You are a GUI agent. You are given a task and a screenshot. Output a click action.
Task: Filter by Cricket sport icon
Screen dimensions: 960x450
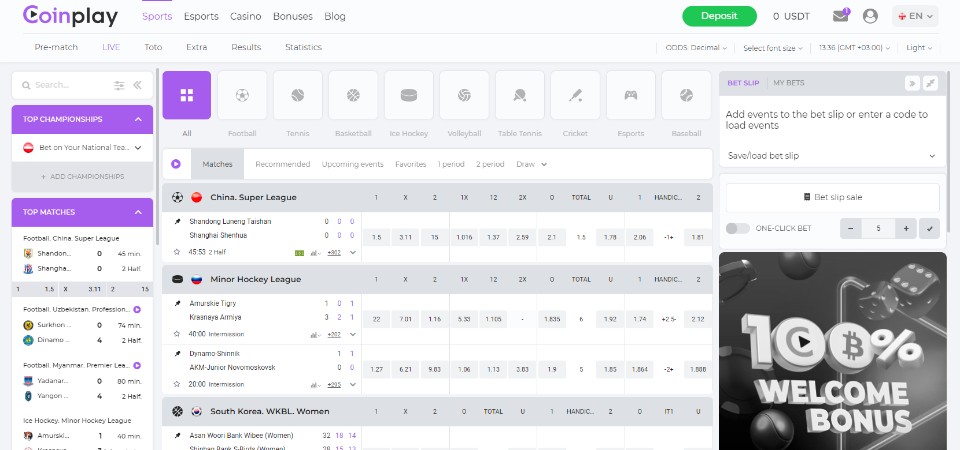tap(576, 95)
